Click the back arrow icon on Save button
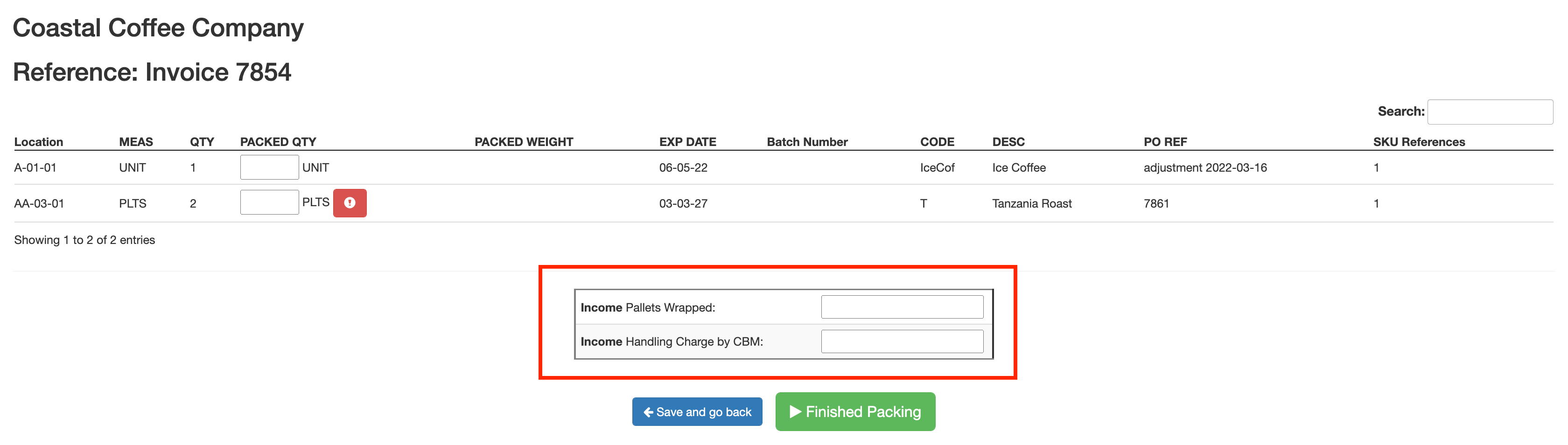Image resolution: width=1568 pixels, height=445 pixels. coord(648,411)
